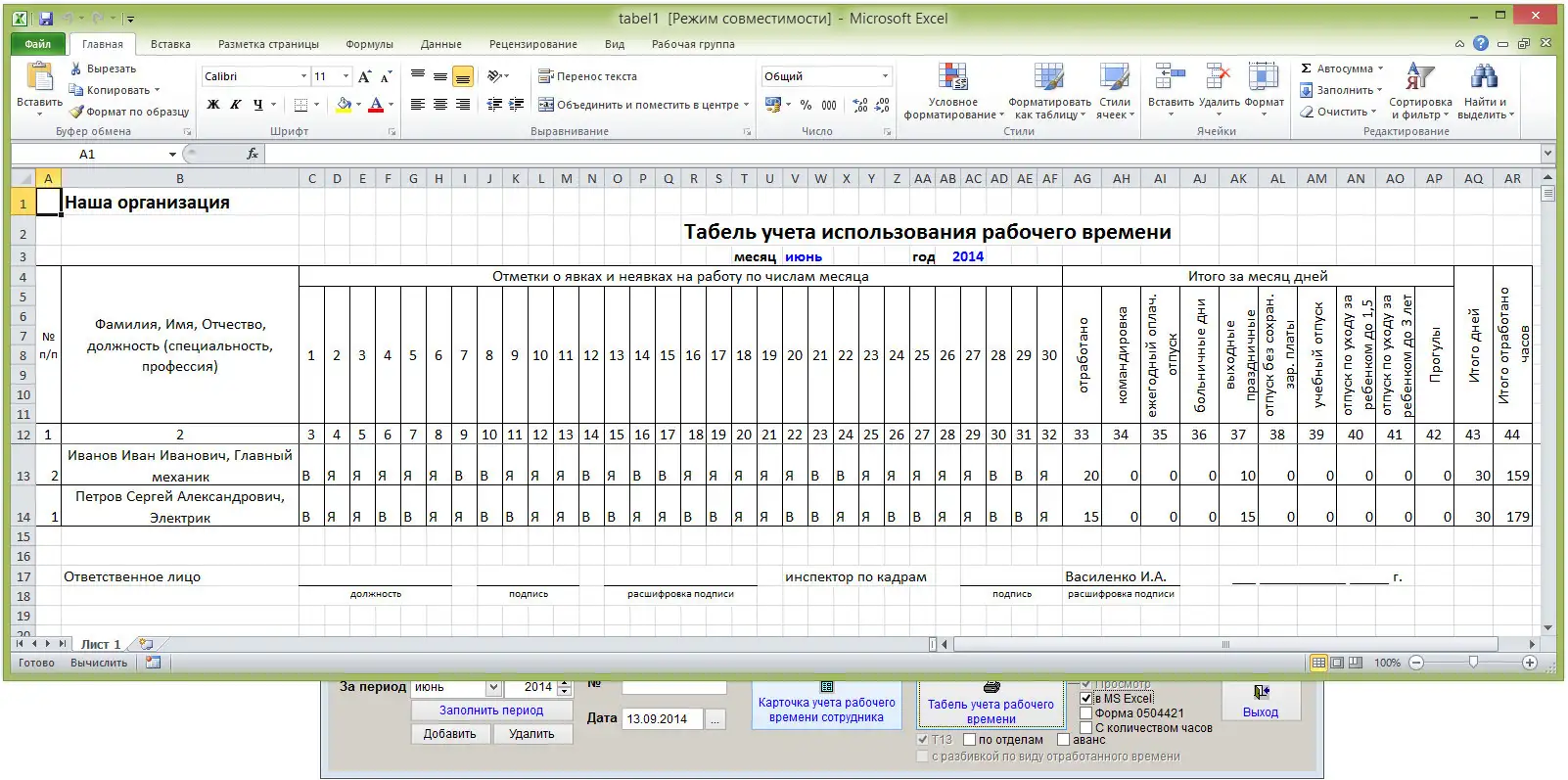
Task: Click the italic К formatting icon
Action: [235, 105]
